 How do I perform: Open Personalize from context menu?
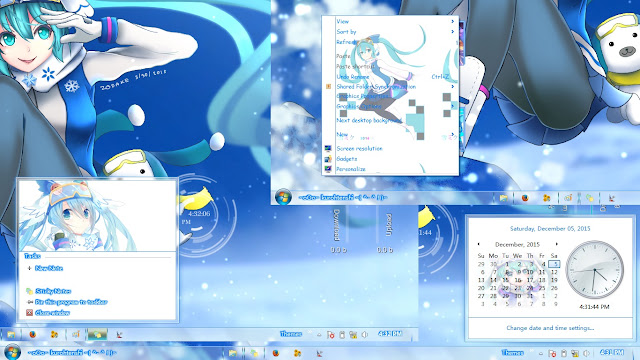[351, 169]
